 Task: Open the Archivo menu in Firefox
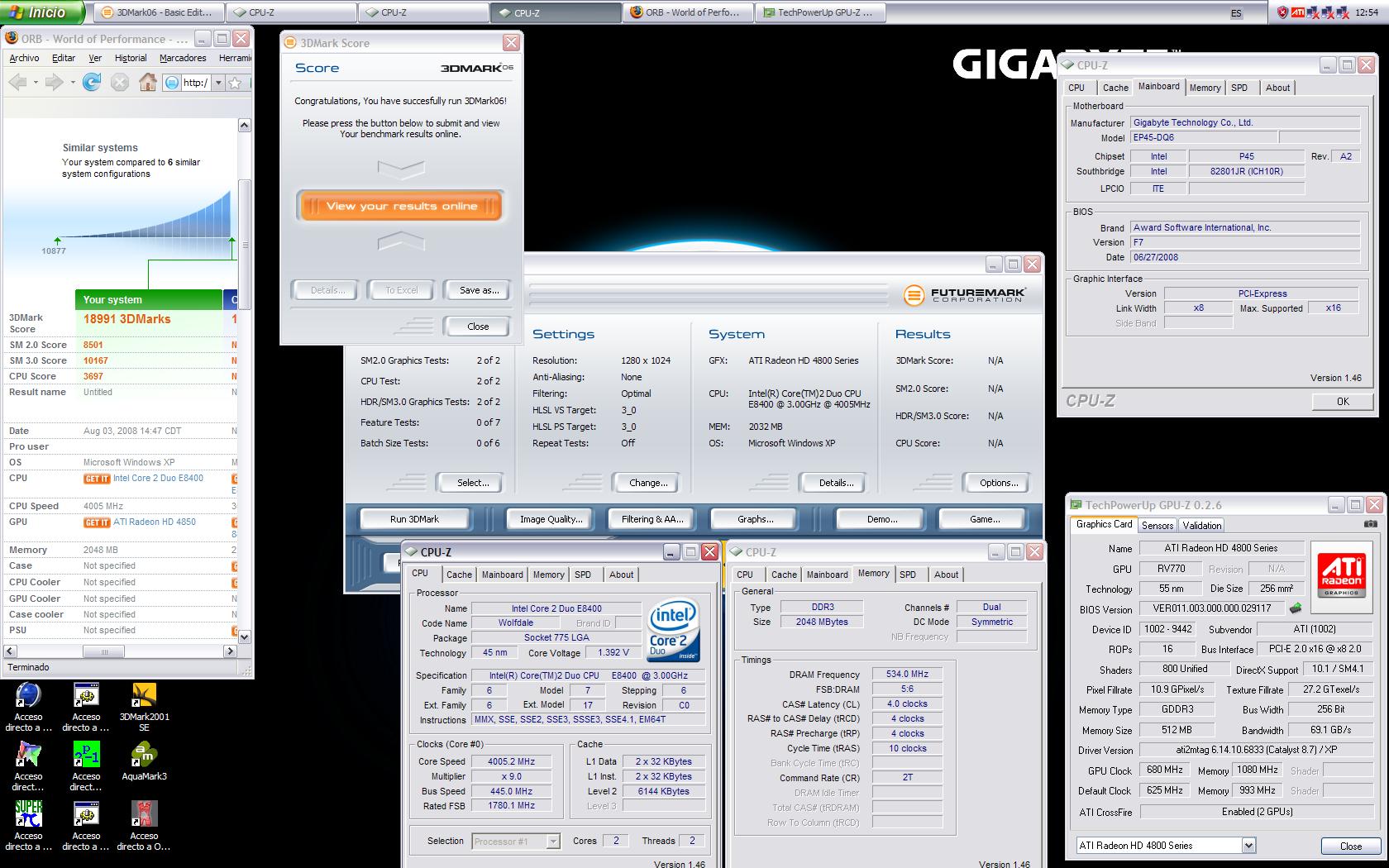pos(24,58)
